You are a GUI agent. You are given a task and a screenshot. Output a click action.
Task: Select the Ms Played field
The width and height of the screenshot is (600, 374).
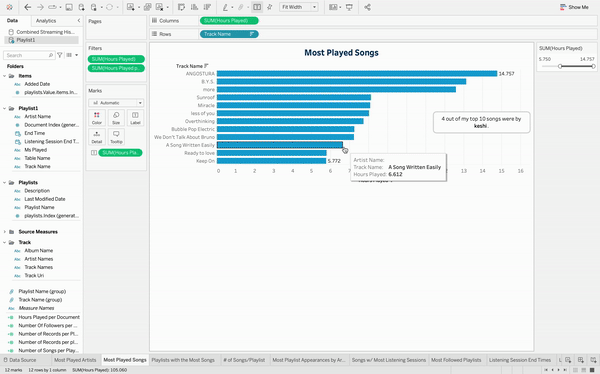coord(36,150)
